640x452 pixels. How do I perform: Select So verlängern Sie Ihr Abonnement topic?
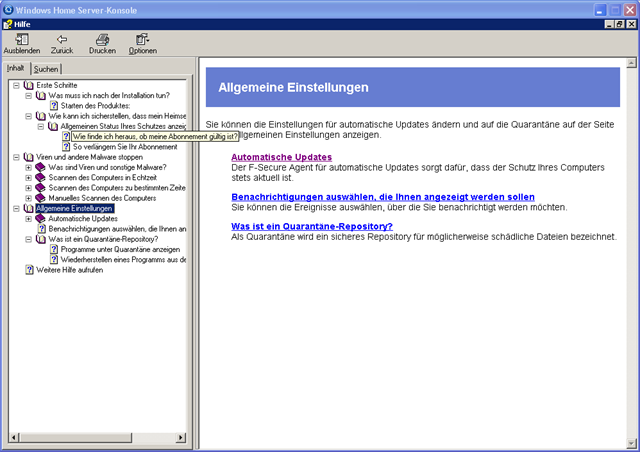[x=125, y=147]
